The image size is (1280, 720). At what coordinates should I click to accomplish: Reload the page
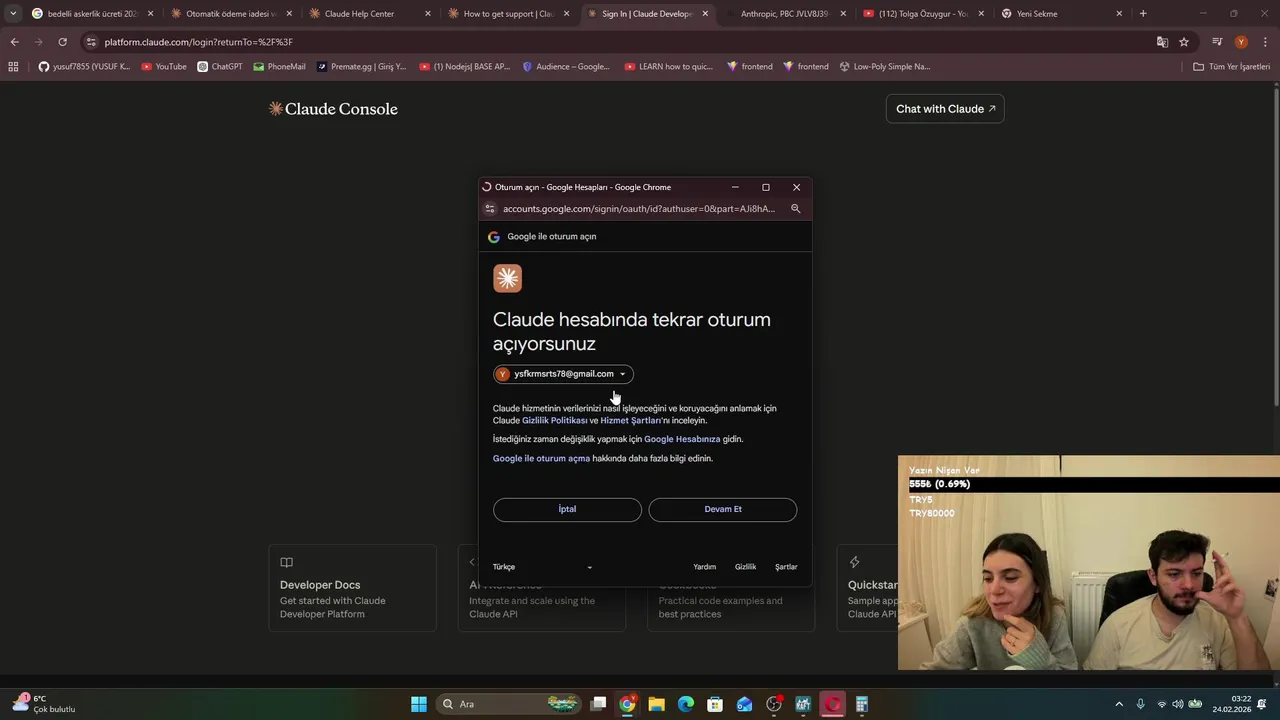coord(62,42)
